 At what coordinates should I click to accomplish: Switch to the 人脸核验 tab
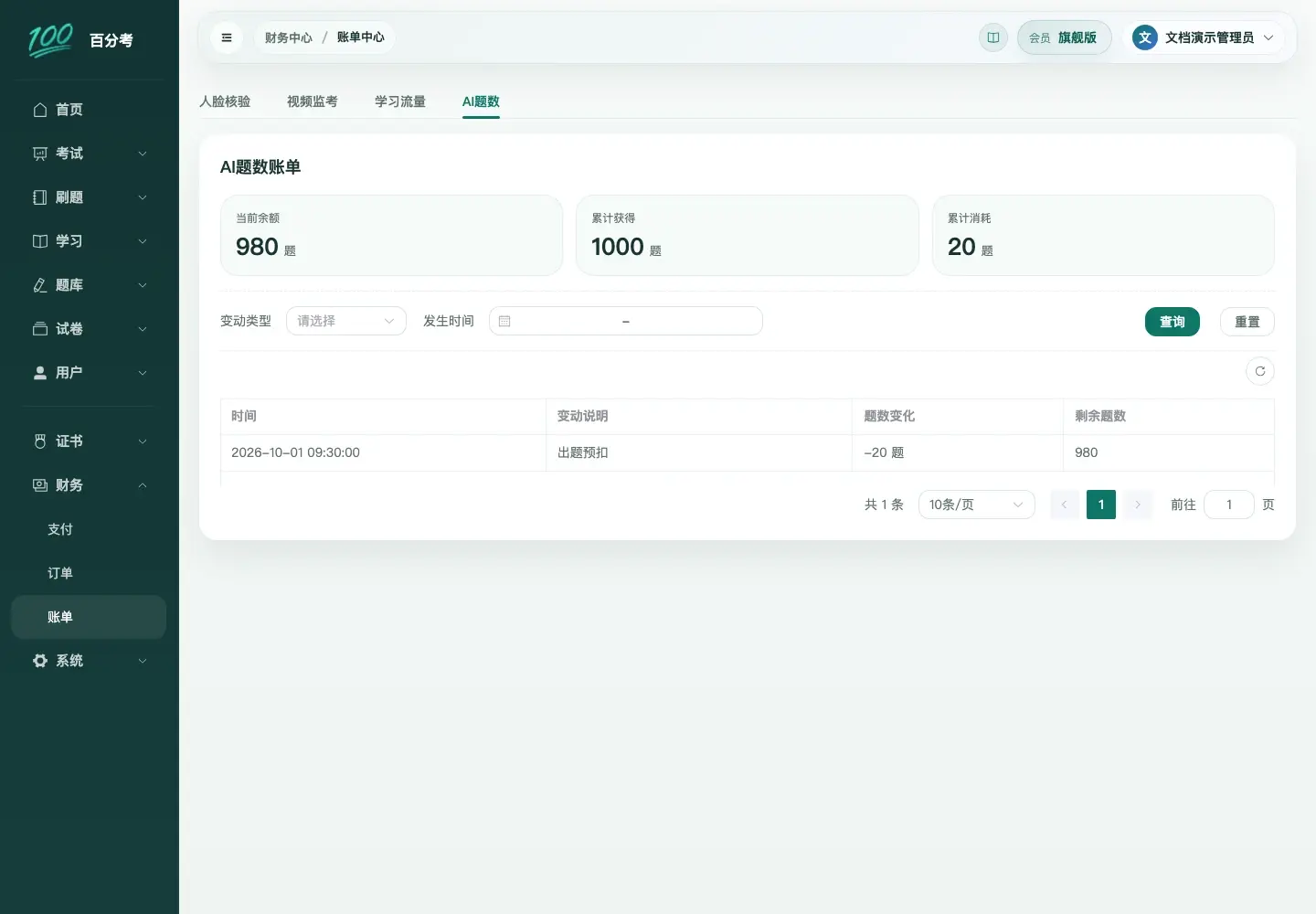(x=225, y=101)
